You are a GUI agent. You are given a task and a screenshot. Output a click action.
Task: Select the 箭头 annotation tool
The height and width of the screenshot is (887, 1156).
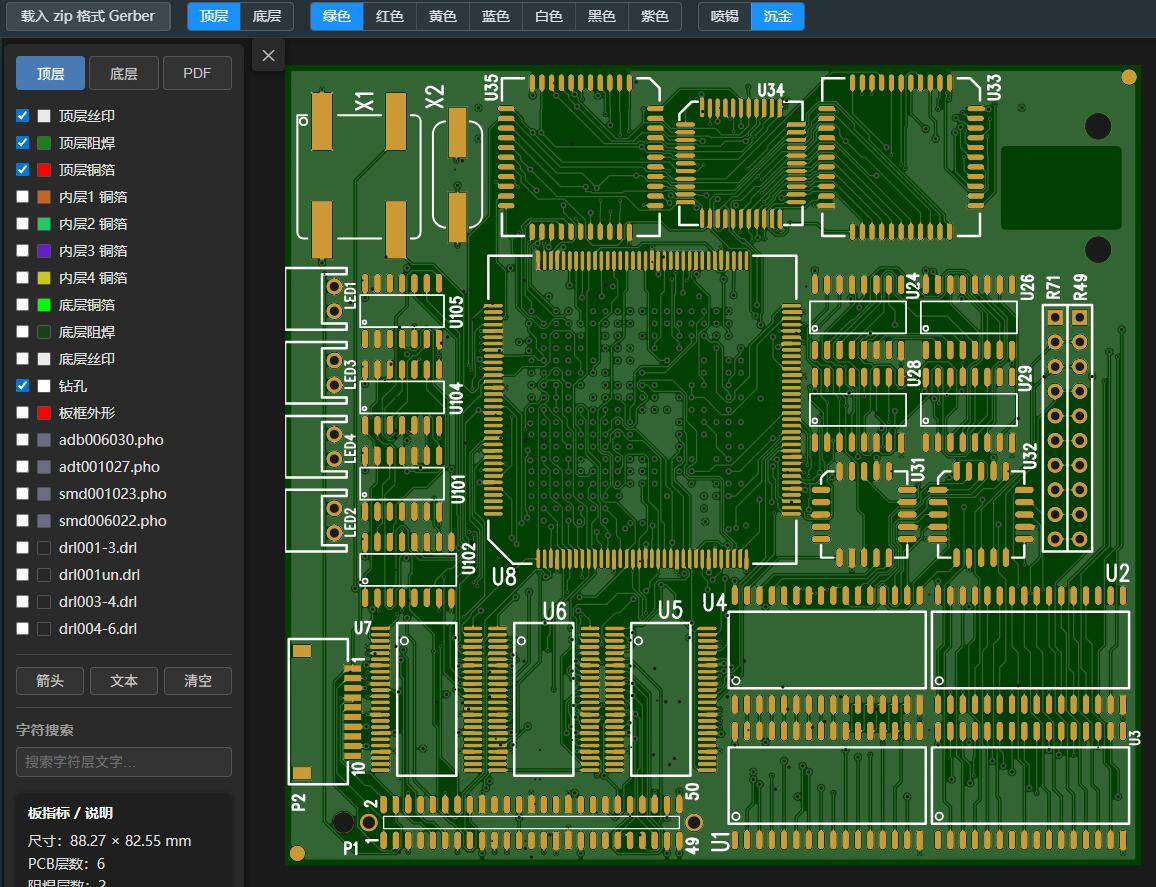coord(50,681)
